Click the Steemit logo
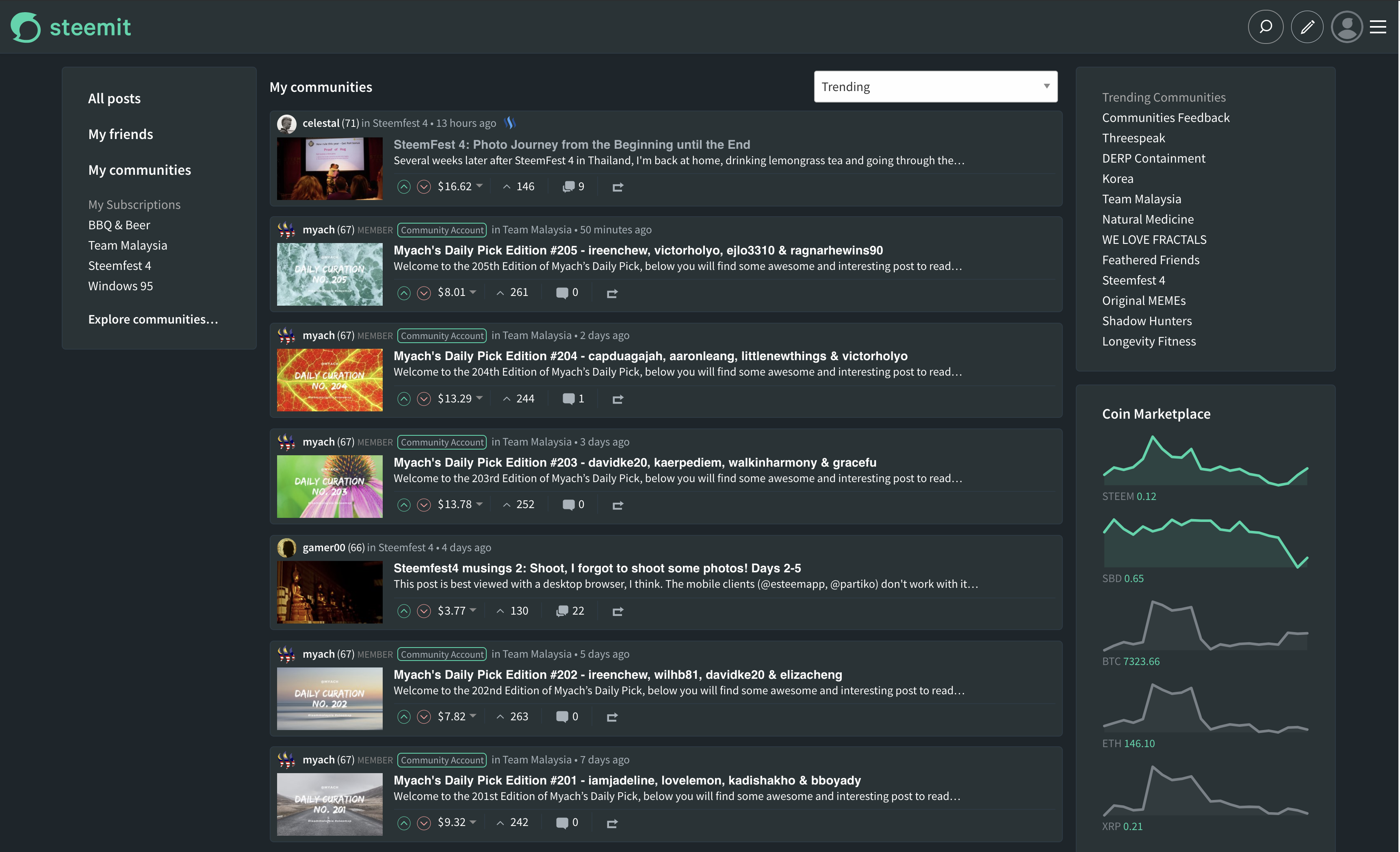This screenshot has height=852, width=1400. [71, 27]
